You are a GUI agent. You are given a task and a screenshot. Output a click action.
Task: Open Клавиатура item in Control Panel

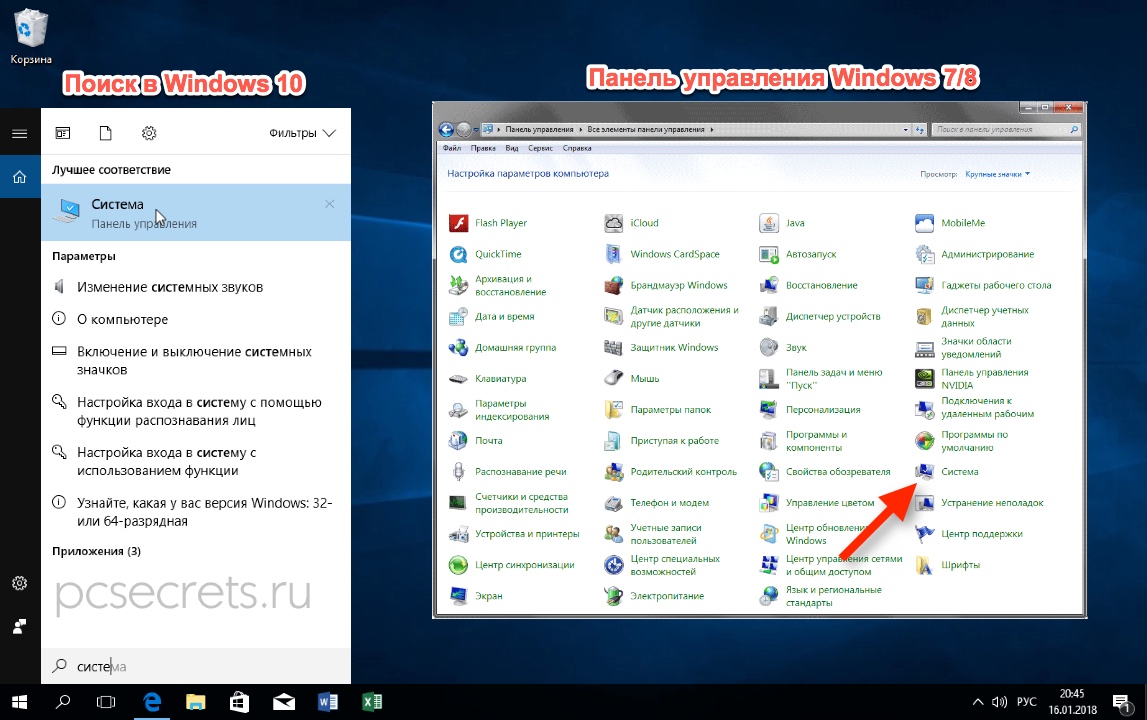487,378
